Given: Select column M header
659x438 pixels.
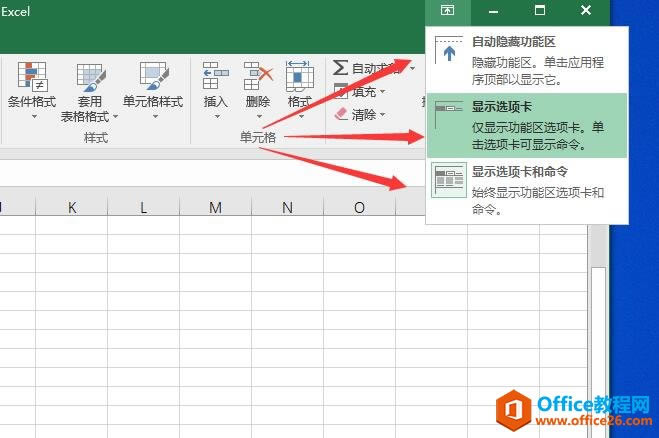Looking at the screenshot, I should pos(216,207).
